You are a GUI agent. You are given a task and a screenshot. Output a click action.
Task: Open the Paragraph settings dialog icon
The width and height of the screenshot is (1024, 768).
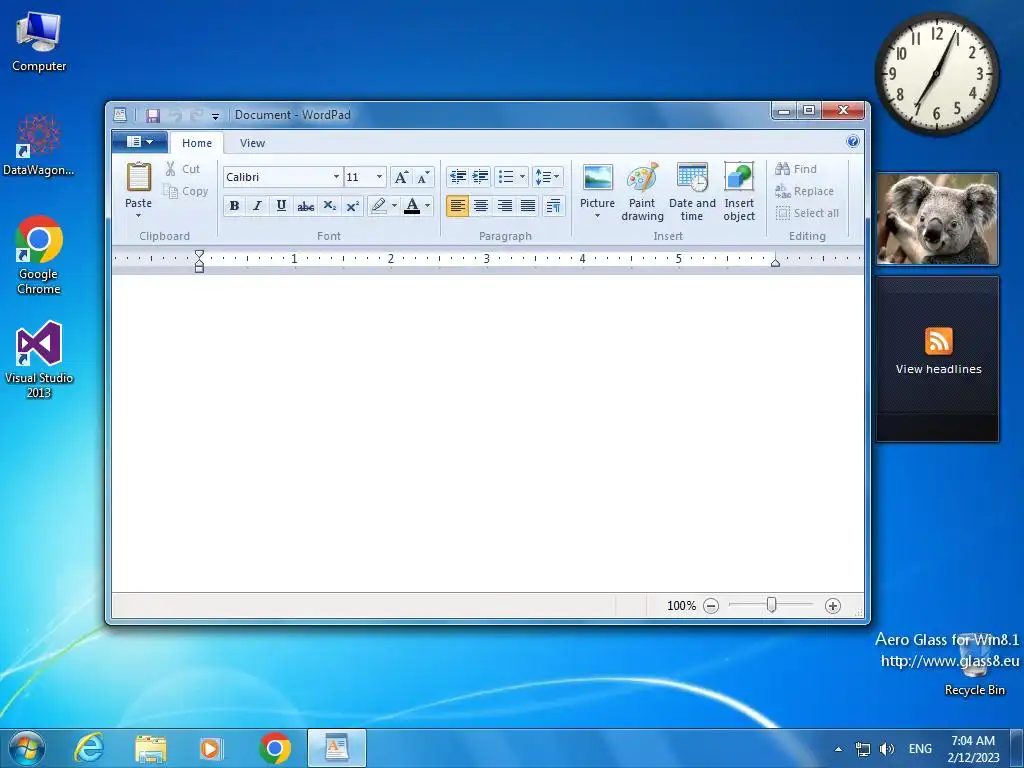553,206
